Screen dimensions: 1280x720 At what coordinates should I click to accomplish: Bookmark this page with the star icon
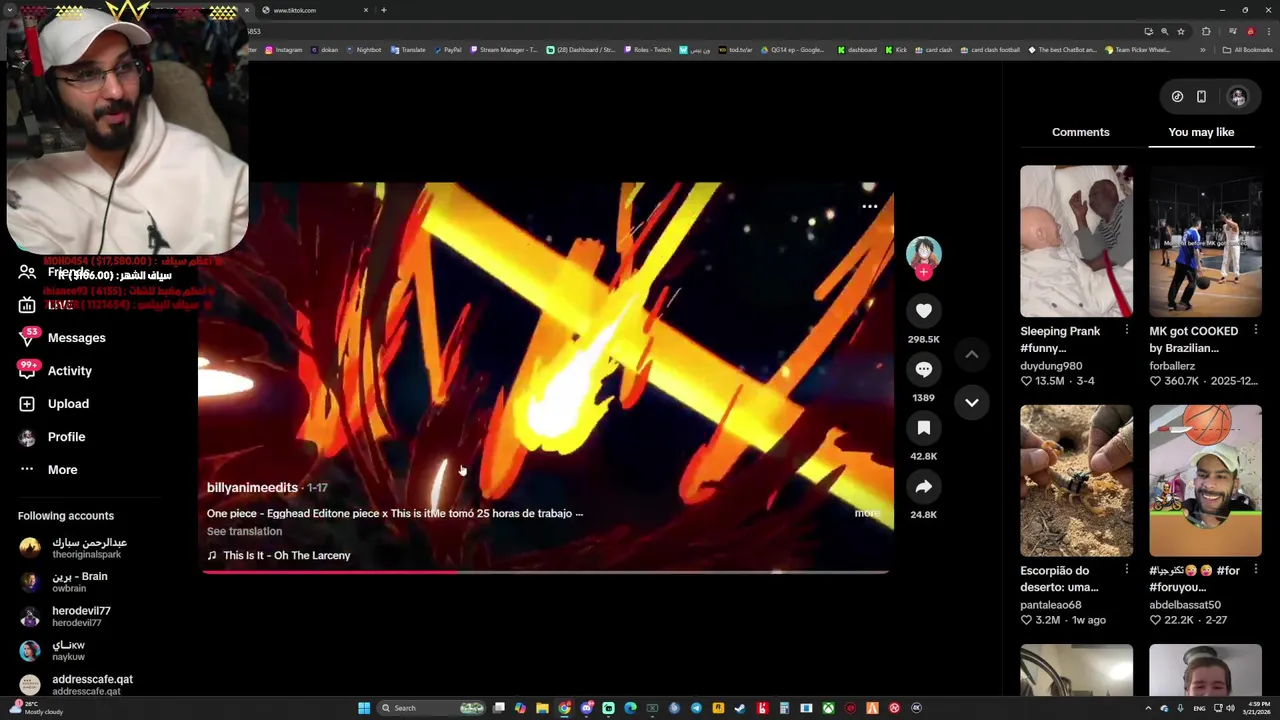coord(1181,31)
